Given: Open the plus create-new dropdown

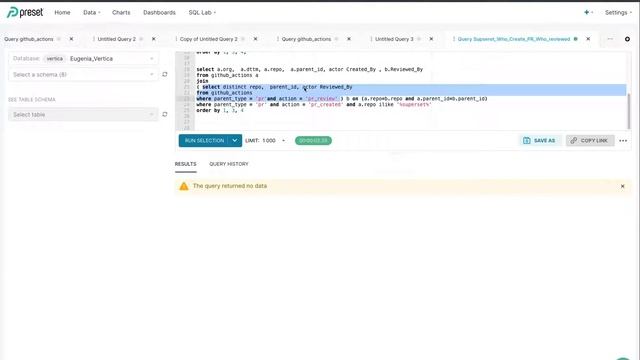Looking at the screenshot, I should (x=588, y=12).
